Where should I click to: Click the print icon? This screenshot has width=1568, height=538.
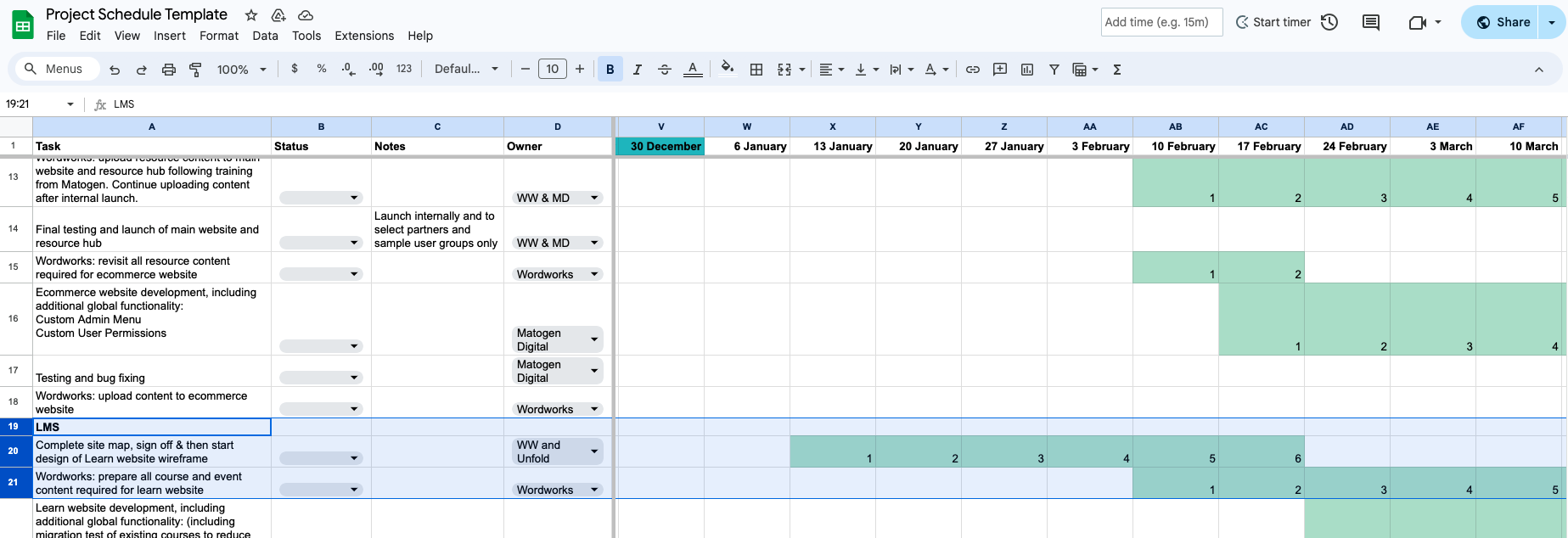coord(169,70)
